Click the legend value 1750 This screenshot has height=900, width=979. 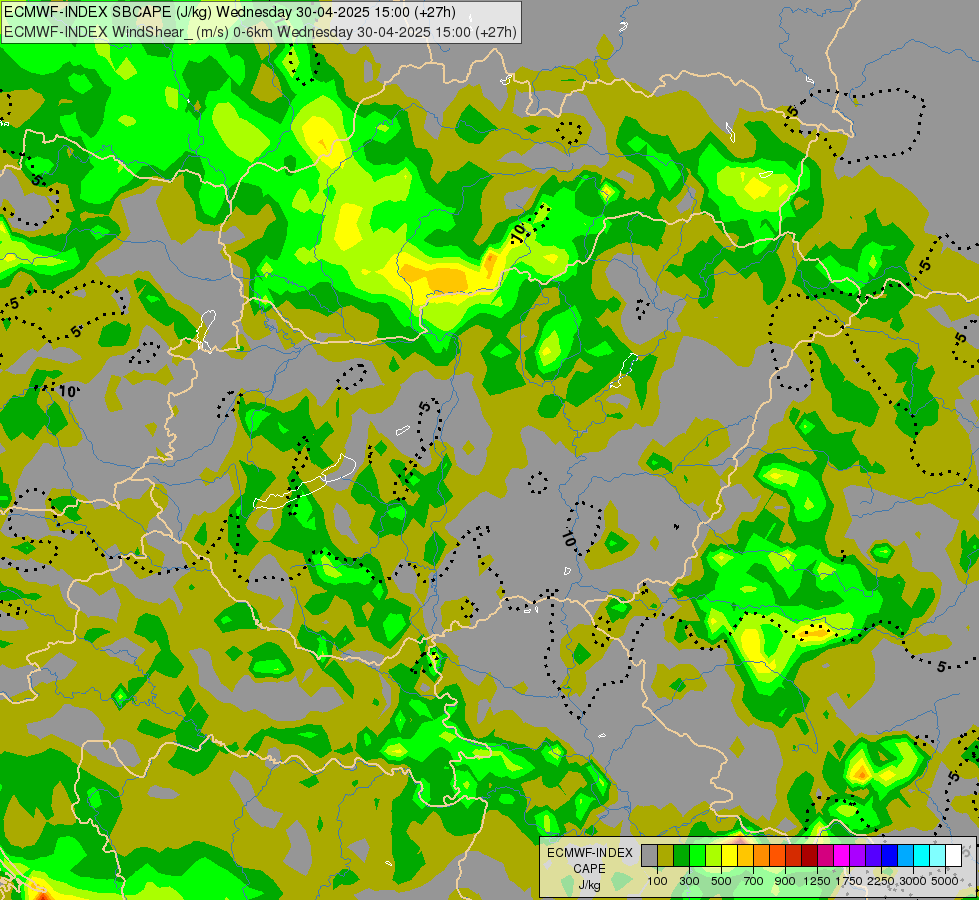pos(849,881)
